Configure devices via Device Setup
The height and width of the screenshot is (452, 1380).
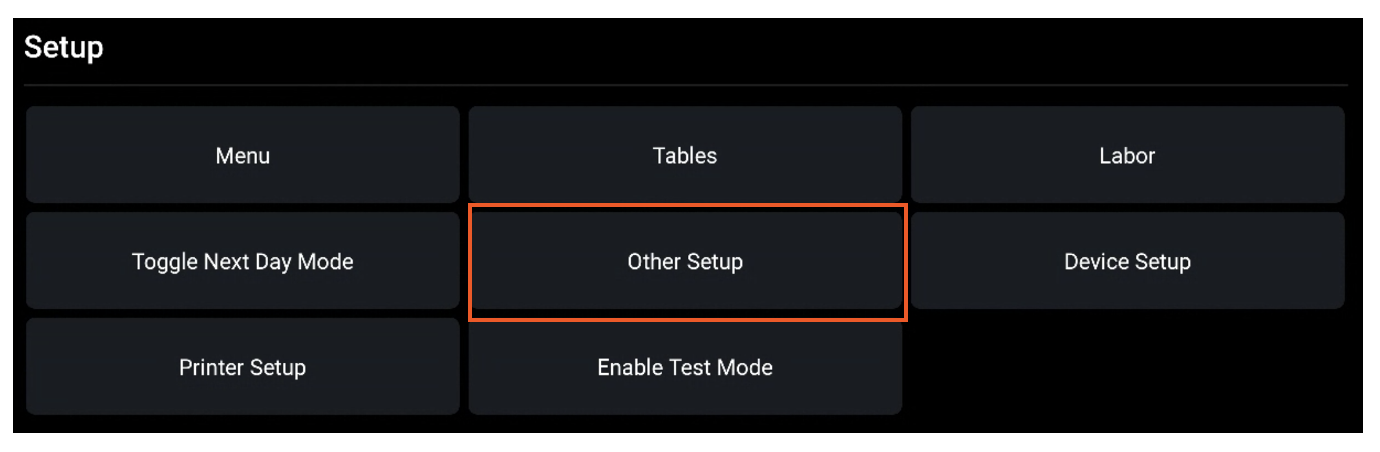coord(1127,262)
